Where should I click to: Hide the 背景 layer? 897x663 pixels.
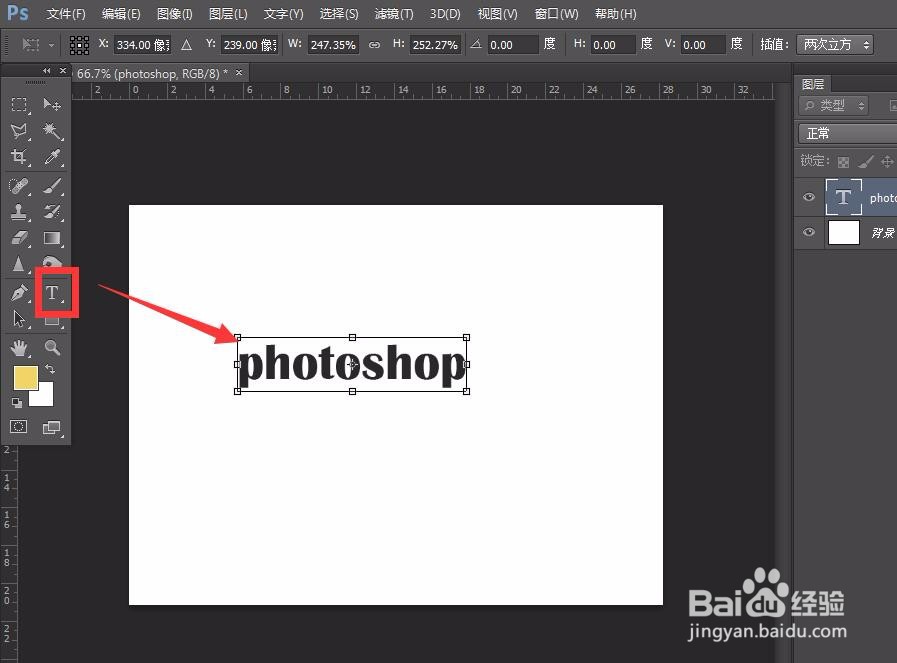pyautogui.click(x=808, y=232)
